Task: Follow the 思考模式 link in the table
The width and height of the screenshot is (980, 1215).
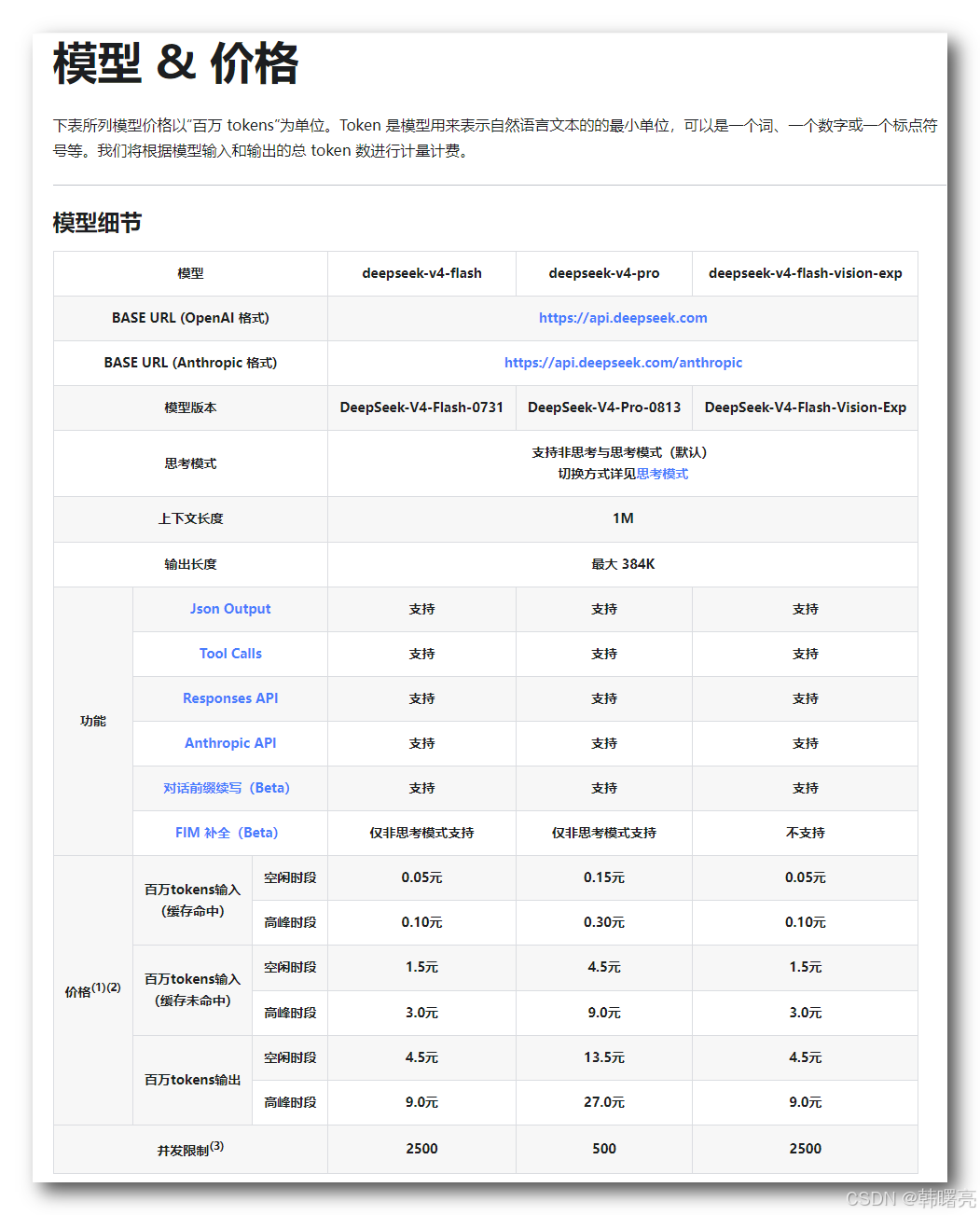Action: (662, 474)
